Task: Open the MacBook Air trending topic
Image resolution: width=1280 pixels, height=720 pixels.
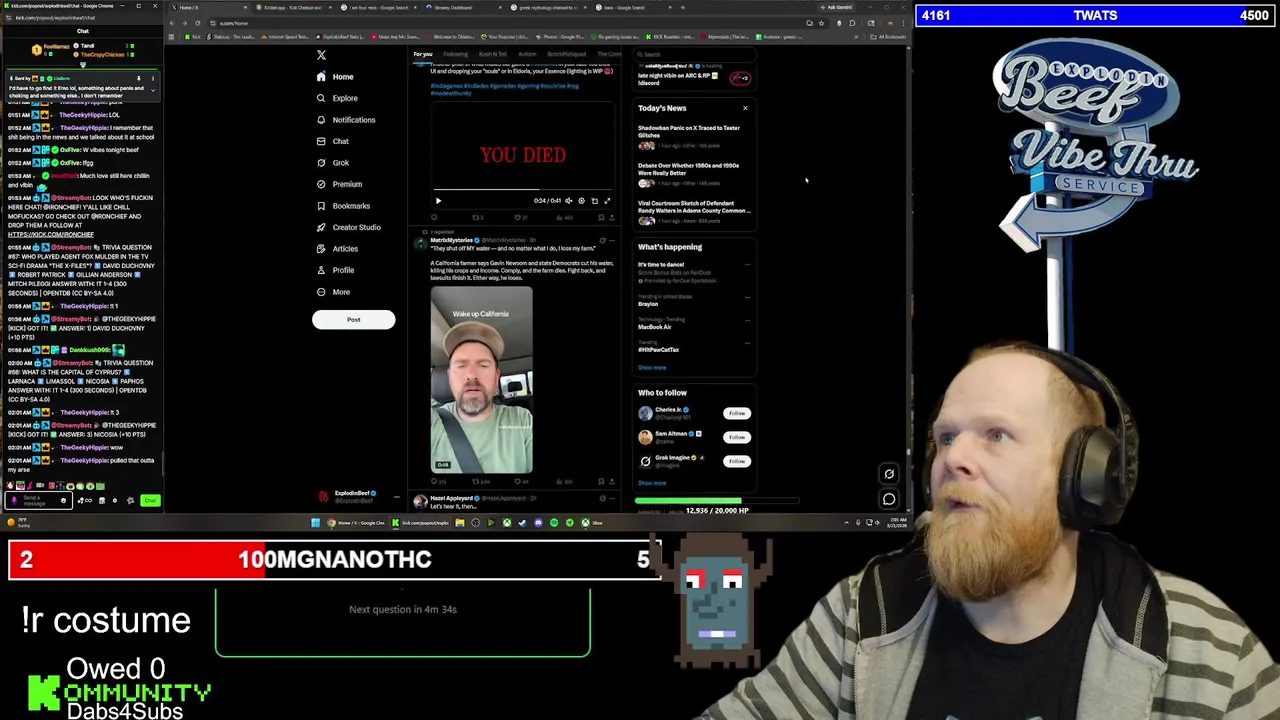Action: tap(655, 327)
